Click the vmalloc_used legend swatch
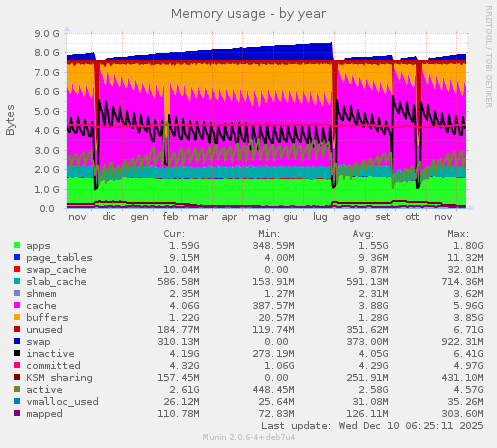The width and height of the screenshot is (497, 448). click(17, 401)
